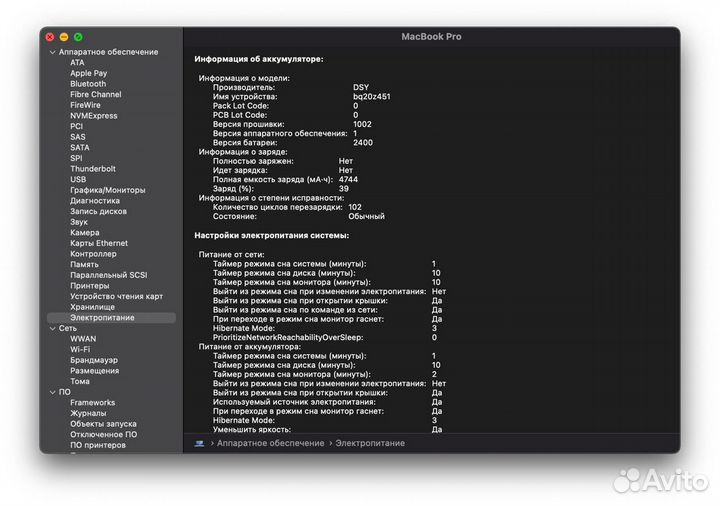
Task: Click battery condition value Обычный
Action: pyautogui.click(x=366, y=217)
